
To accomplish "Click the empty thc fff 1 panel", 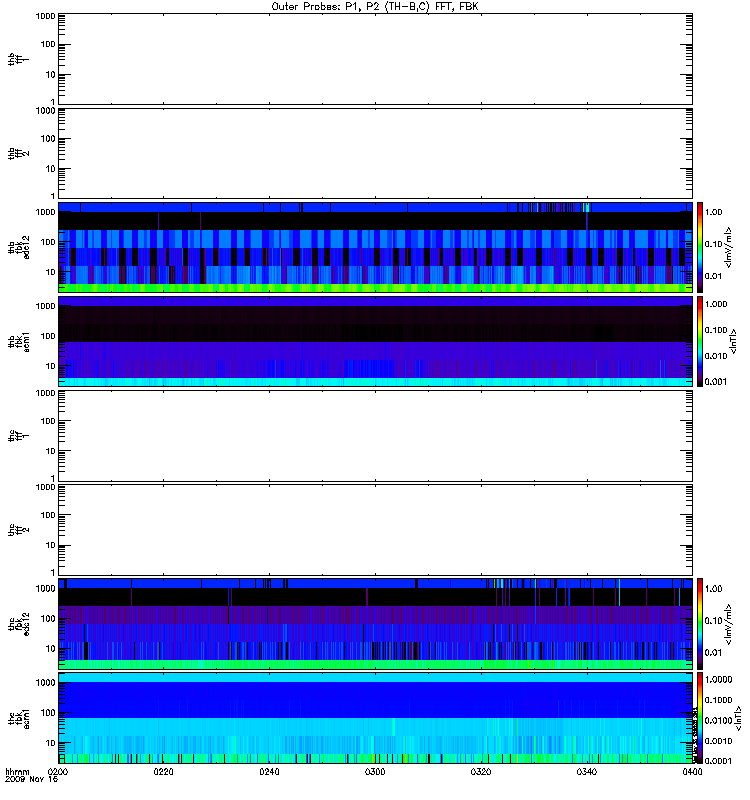I will coord(375,436).
